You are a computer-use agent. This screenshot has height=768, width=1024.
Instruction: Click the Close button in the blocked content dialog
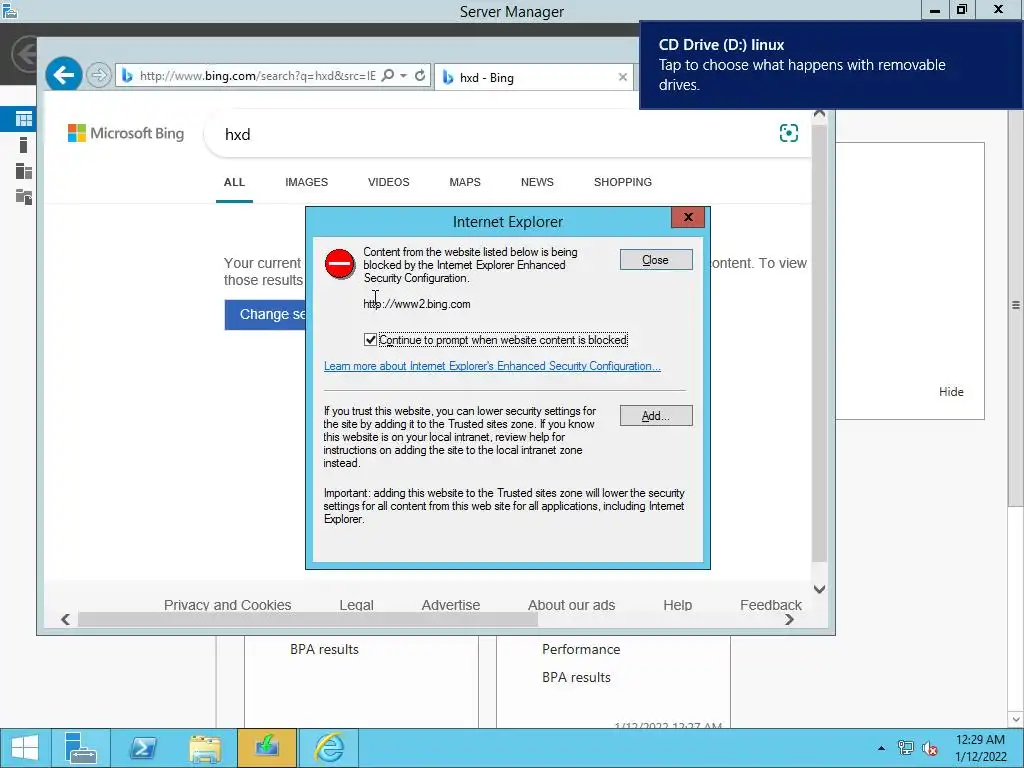pos(656,260)
